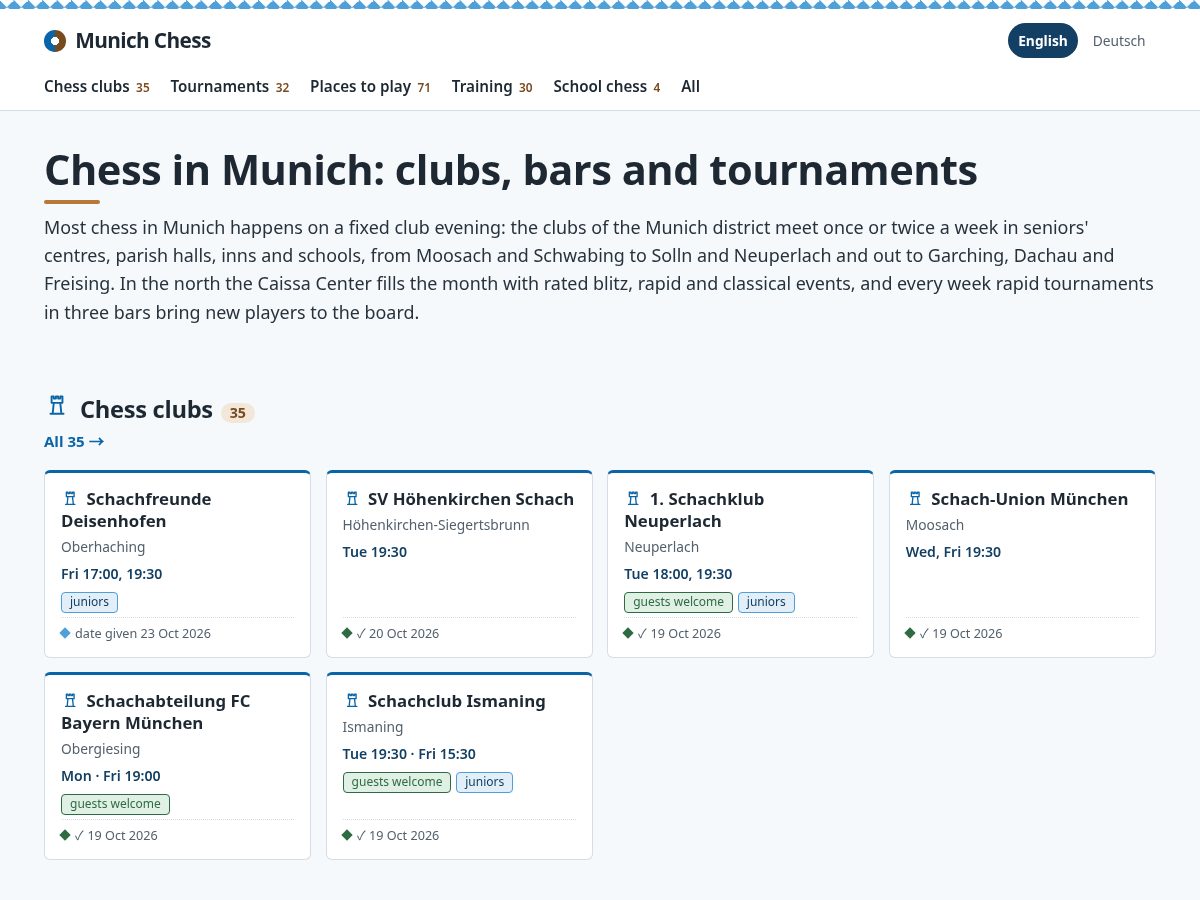Open 1. Schachklub Neuperlach club card

pos(740,564)
